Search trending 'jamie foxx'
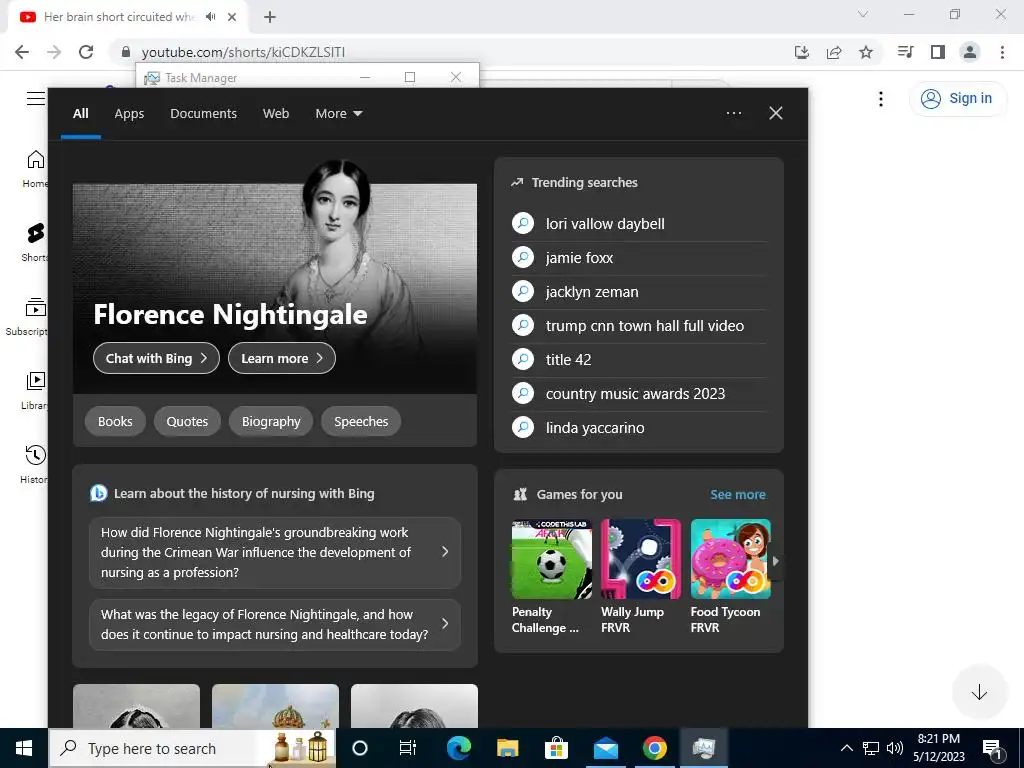The height and width of the screenshot is (768, 1024). [x=639, y=258]
